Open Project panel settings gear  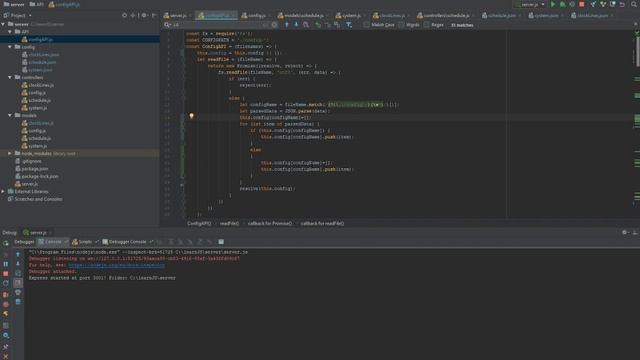point(144,15)
